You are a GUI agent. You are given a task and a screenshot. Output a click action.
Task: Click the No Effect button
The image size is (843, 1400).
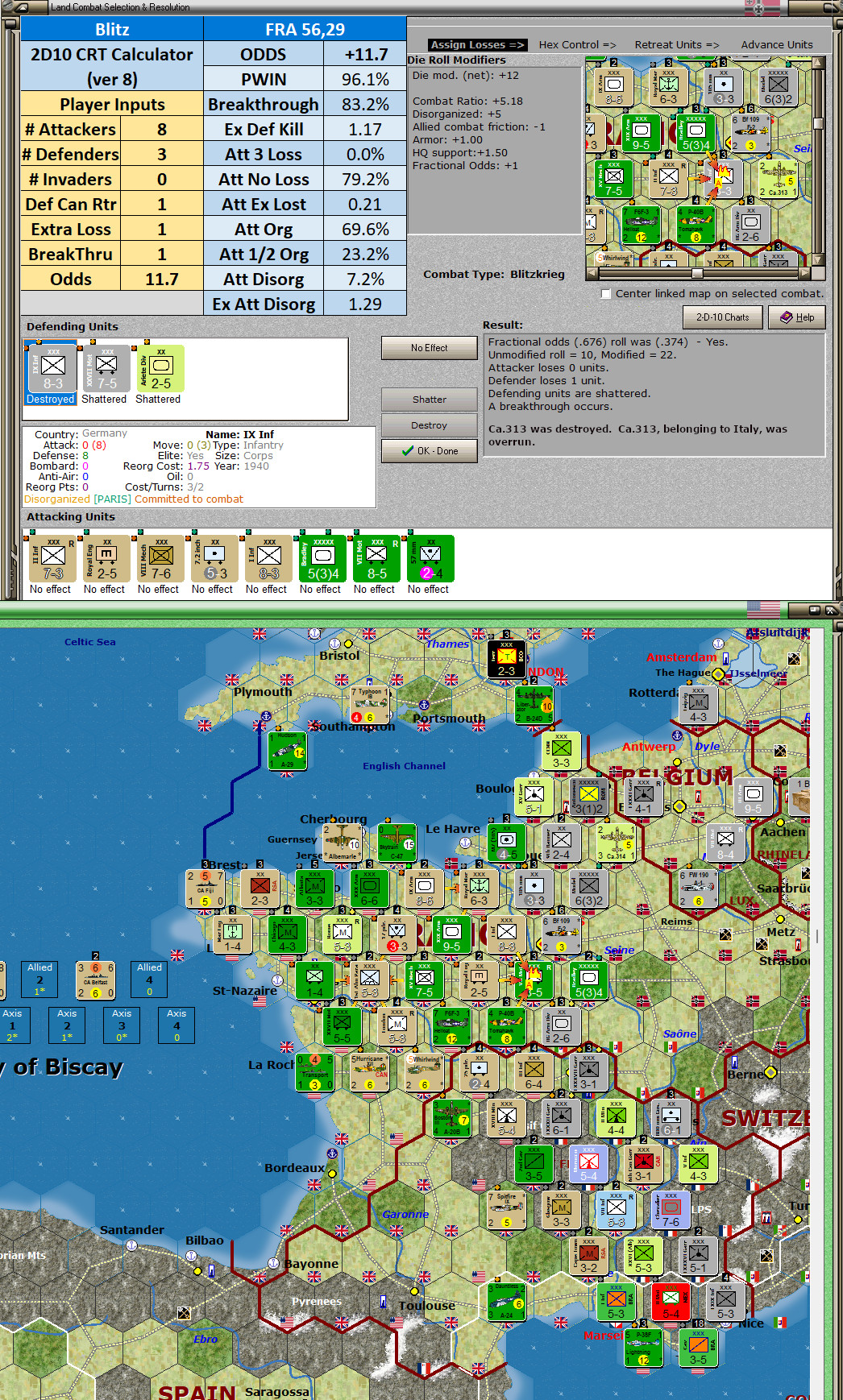point(430,348)
